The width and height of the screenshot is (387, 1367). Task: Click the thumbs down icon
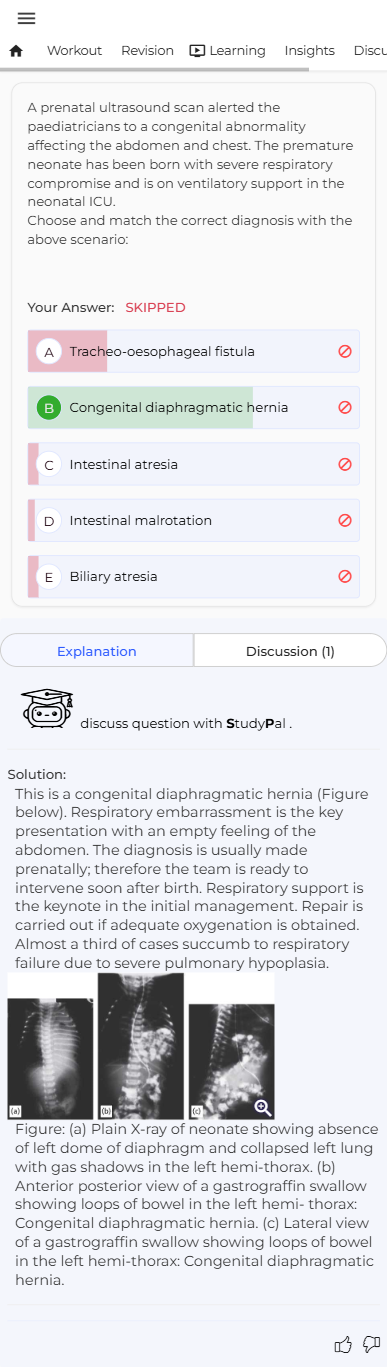pyautogui.click(x=371, y=1344)
